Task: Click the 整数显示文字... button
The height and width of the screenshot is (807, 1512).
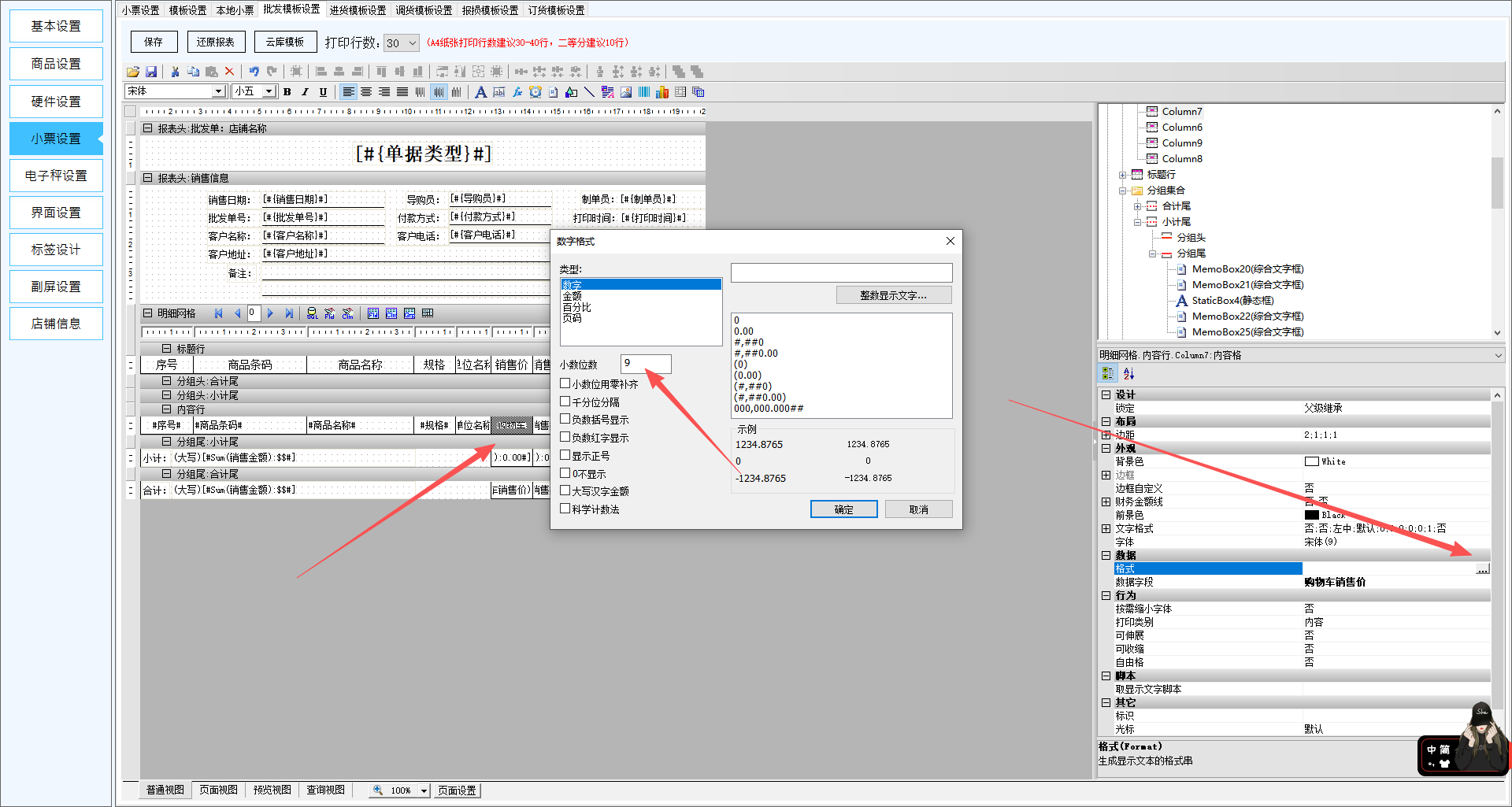Action: pyautogui.click(x=893, y=295)
